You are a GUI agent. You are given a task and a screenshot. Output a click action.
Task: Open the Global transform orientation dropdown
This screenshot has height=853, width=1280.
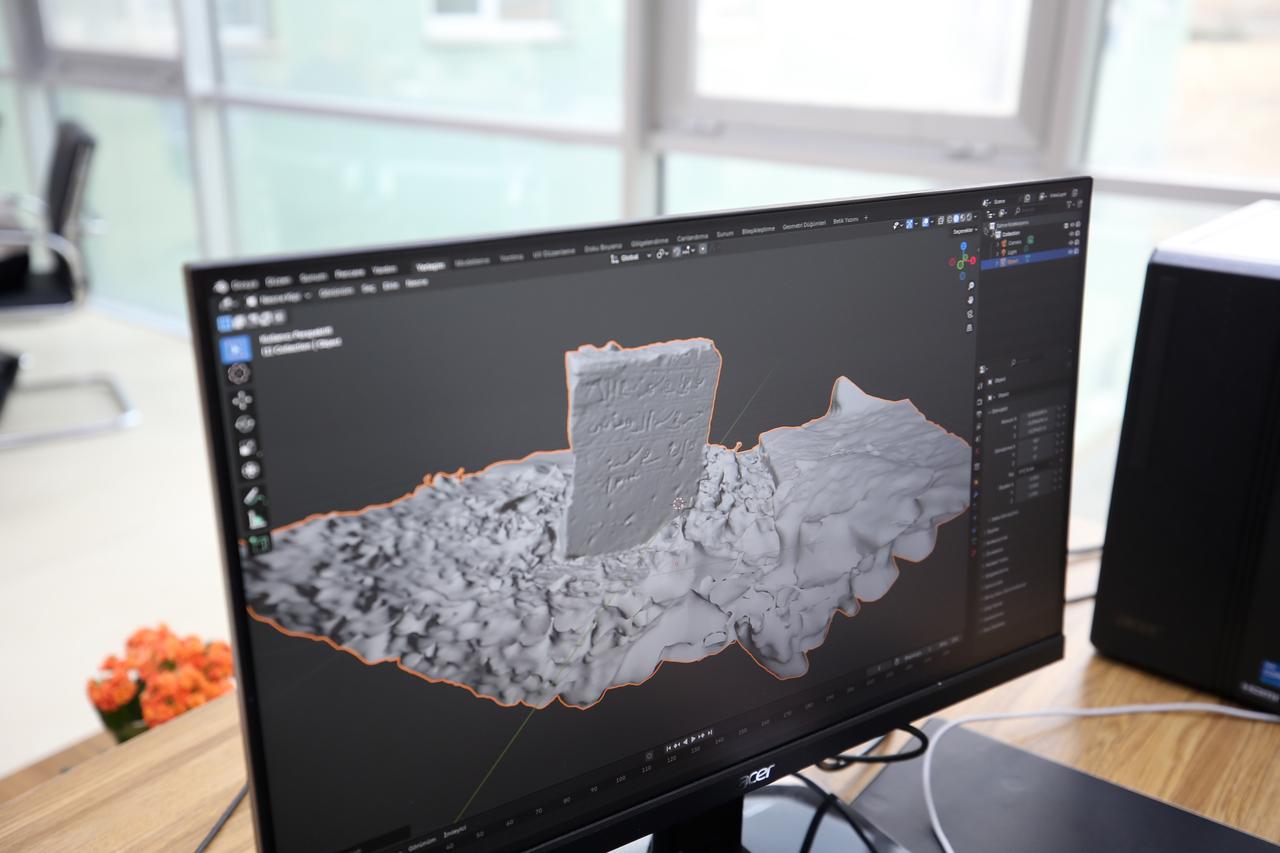[x=627, y=255]
